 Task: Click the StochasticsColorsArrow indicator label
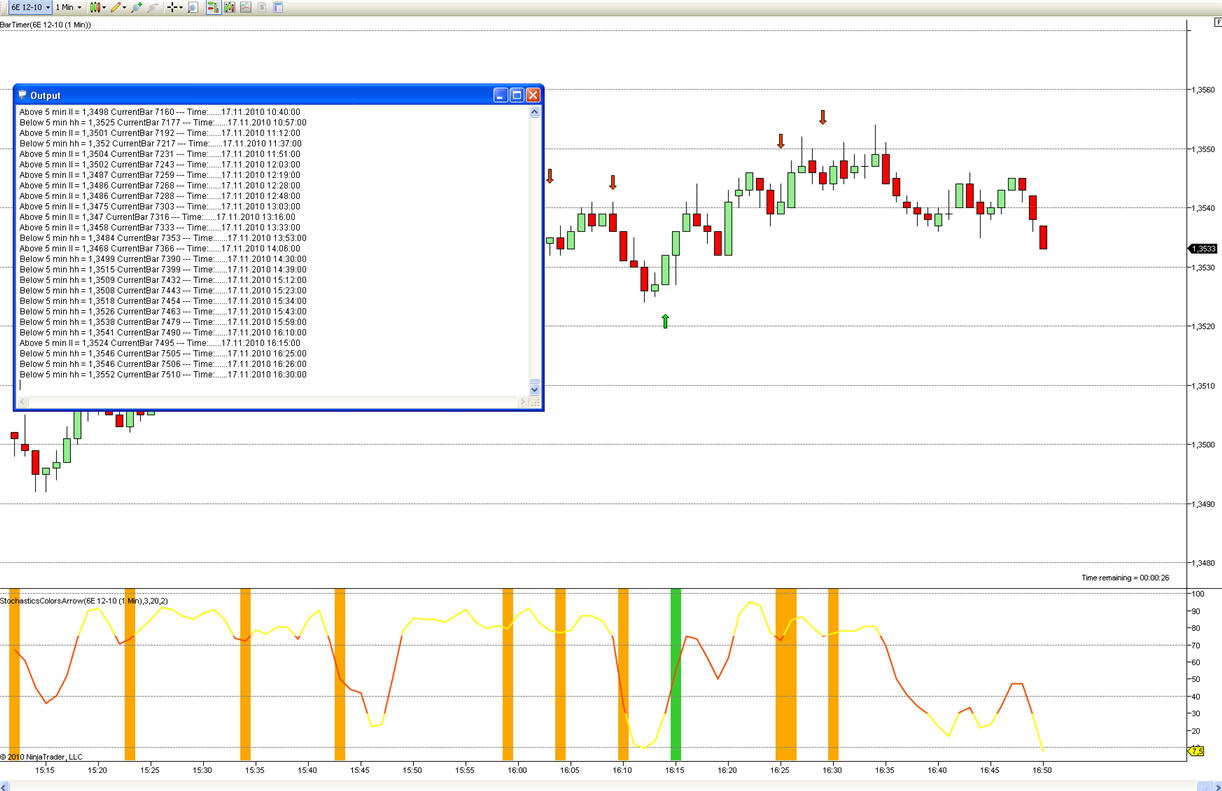85,600
